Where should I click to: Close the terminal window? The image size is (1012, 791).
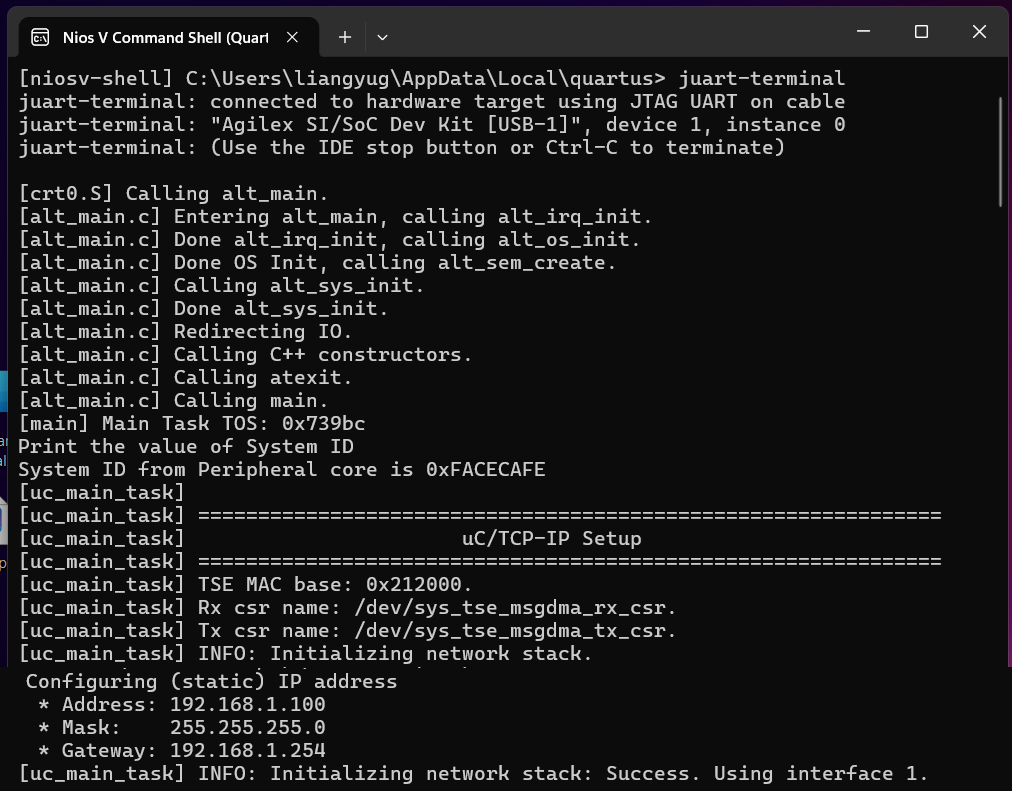coord(979,32)
